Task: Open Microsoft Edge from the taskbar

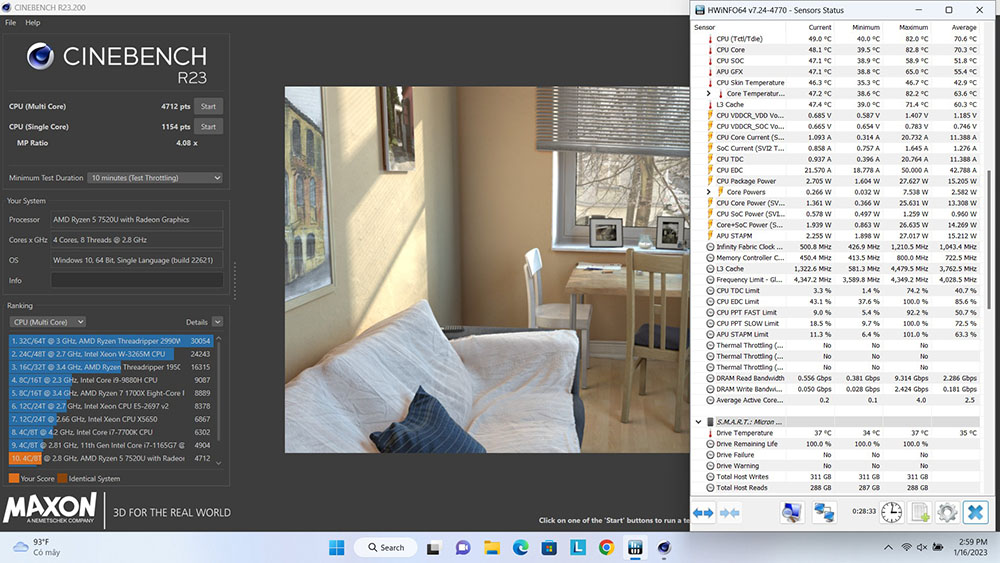Action: [520, 548]
